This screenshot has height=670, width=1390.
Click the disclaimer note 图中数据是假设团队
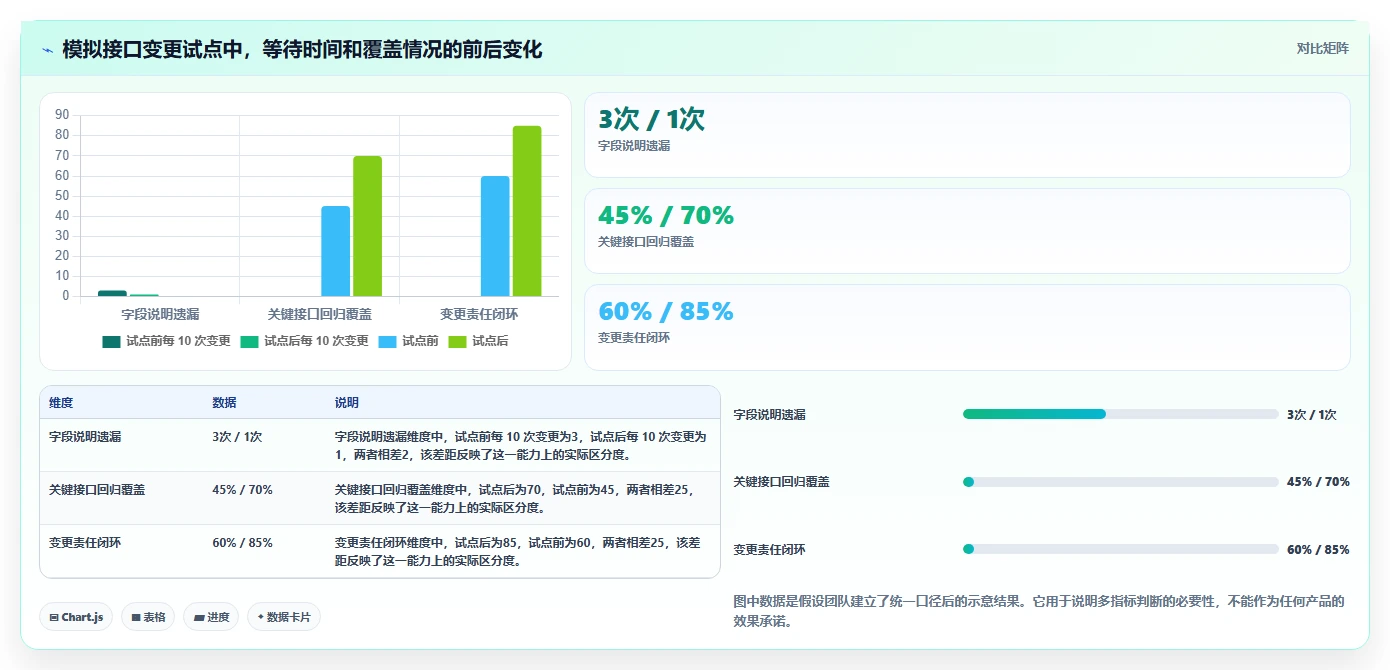[1039, 611]
